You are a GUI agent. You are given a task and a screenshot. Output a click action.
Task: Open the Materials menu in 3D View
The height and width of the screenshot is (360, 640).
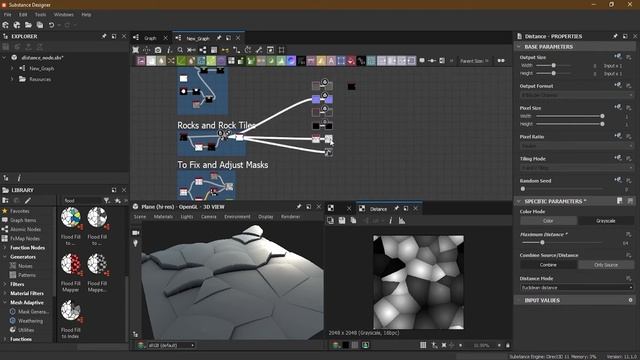[x=163, y=217]
